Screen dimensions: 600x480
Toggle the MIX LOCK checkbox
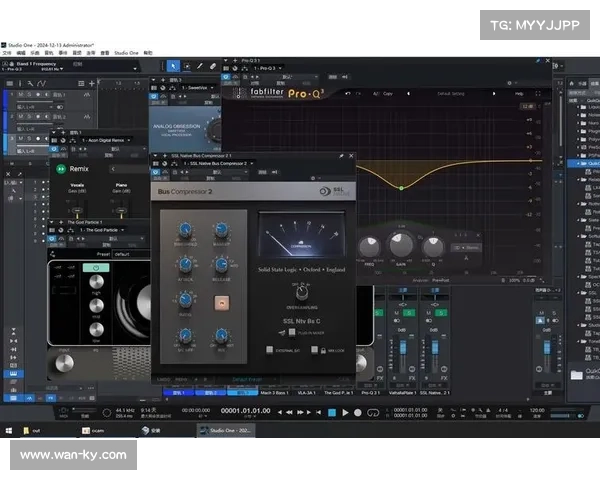coord(314,349)
